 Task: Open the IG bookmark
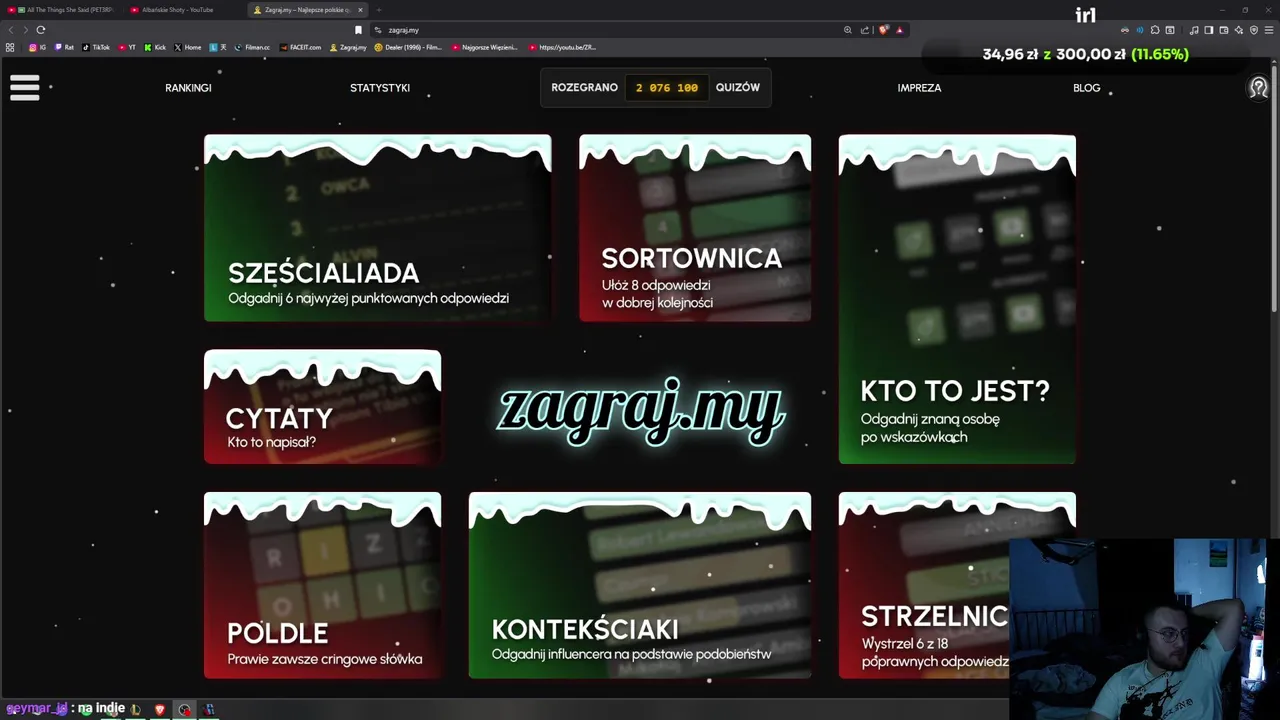point(37,47)
